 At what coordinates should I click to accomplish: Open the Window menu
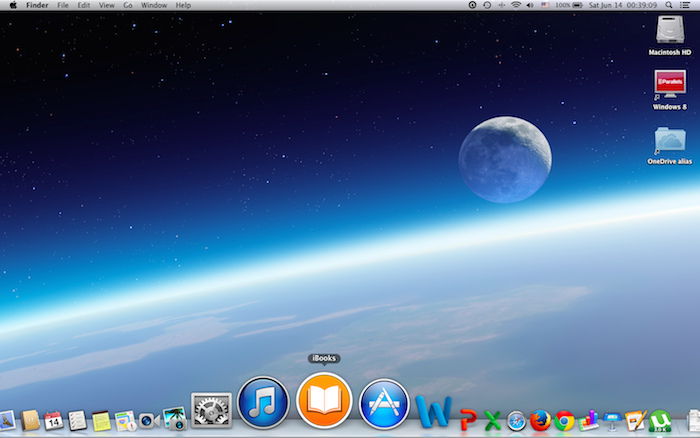point(154,5)
